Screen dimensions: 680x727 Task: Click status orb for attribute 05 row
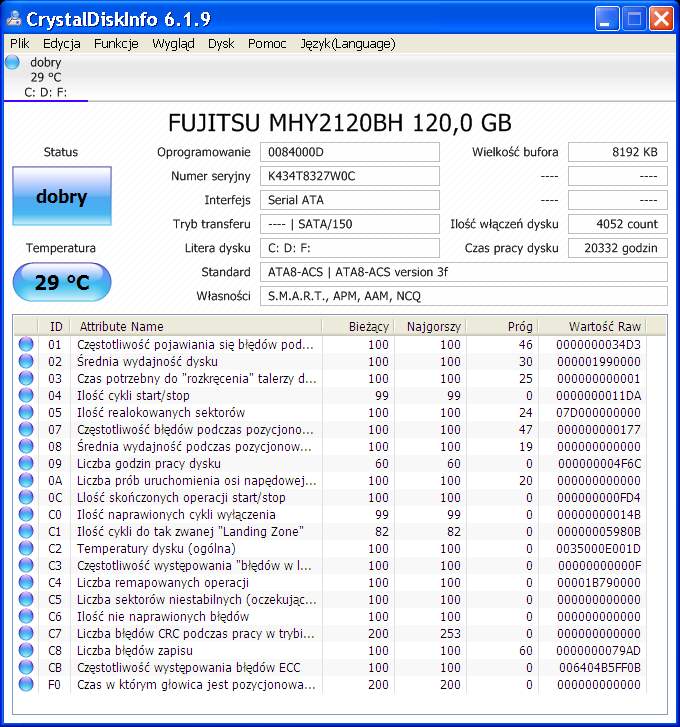[26, 412]
